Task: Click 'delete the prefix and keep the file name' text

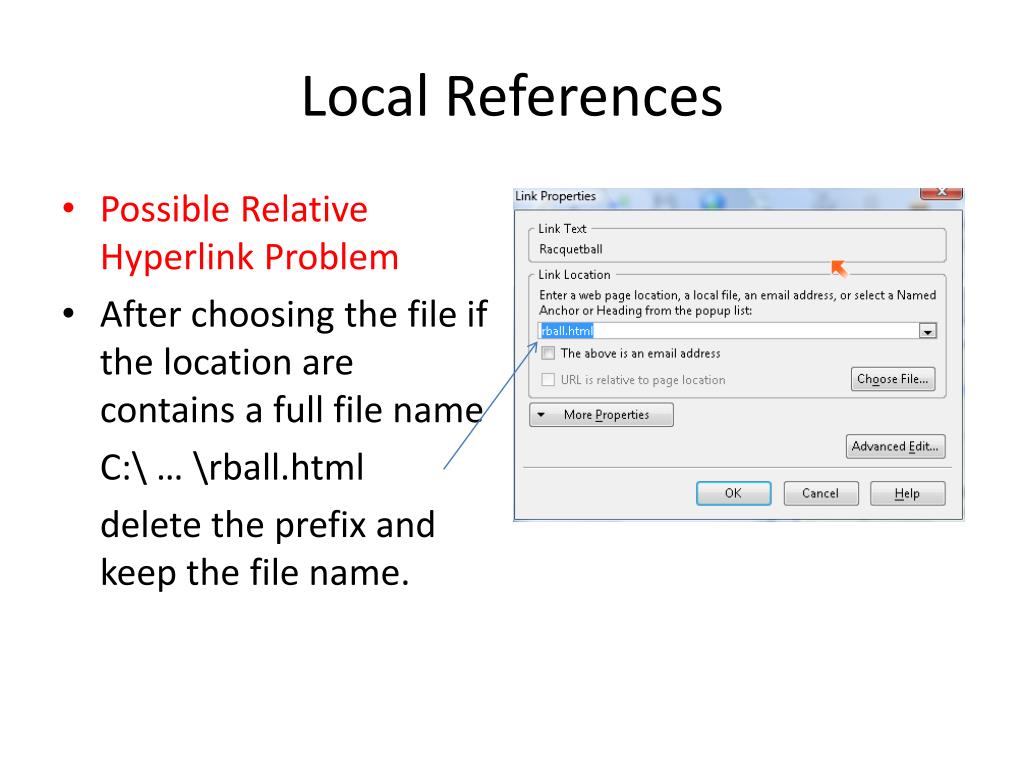Action: (x=267, y=549)
